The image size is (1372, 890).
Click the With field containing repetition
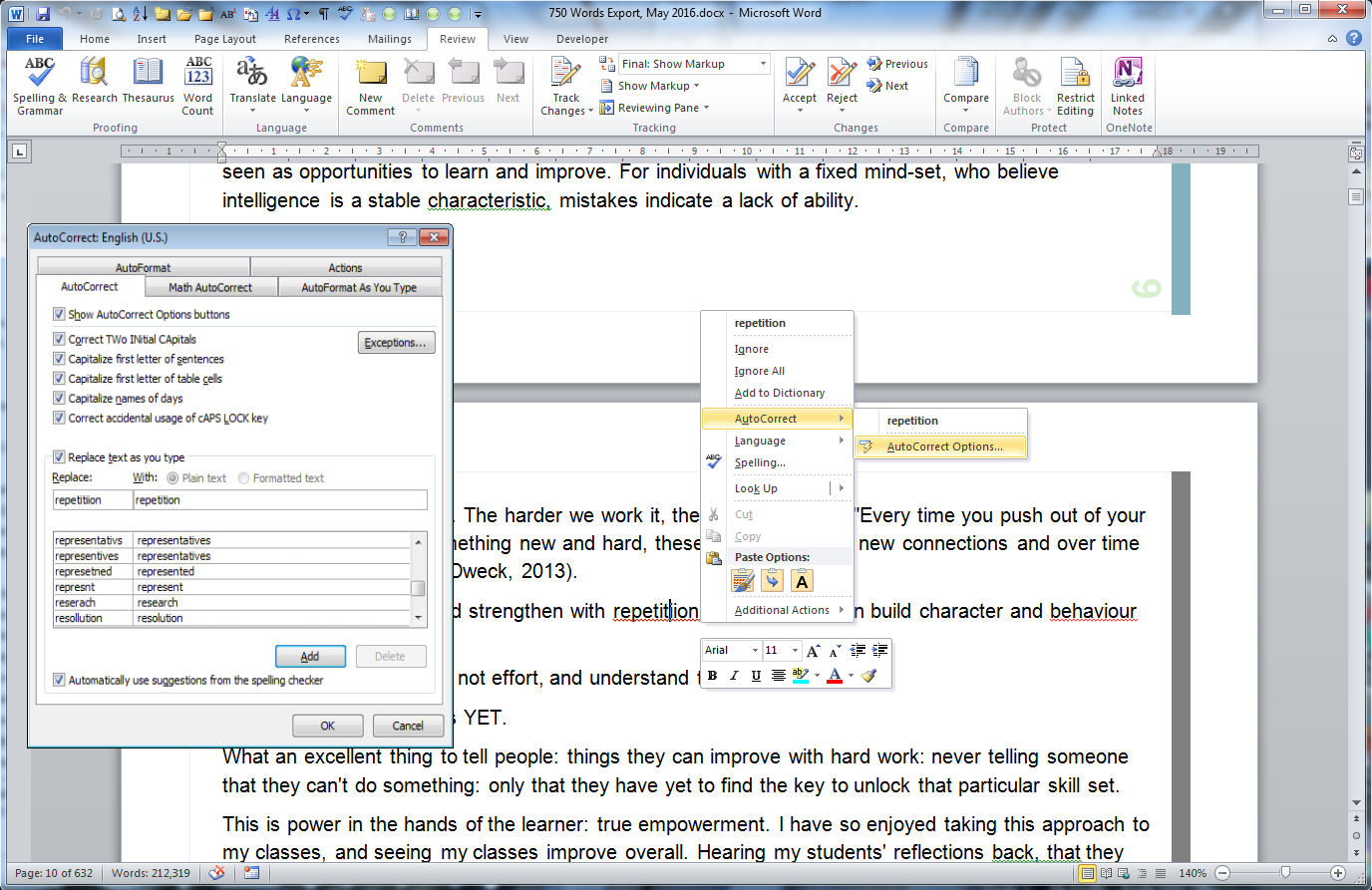tap(279, 500)
